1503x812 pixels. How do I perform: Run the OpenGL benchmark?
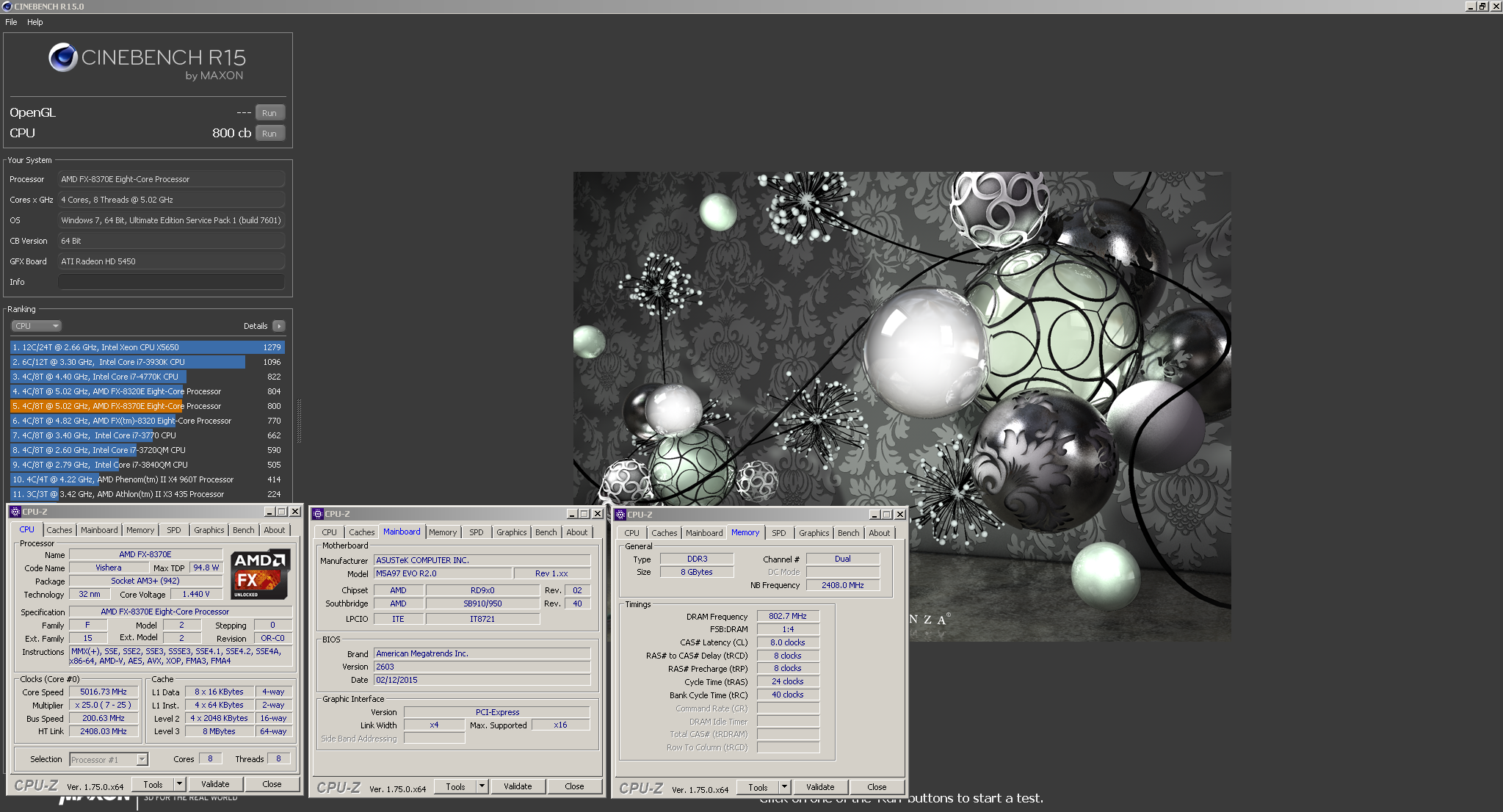tap(269, 113)
